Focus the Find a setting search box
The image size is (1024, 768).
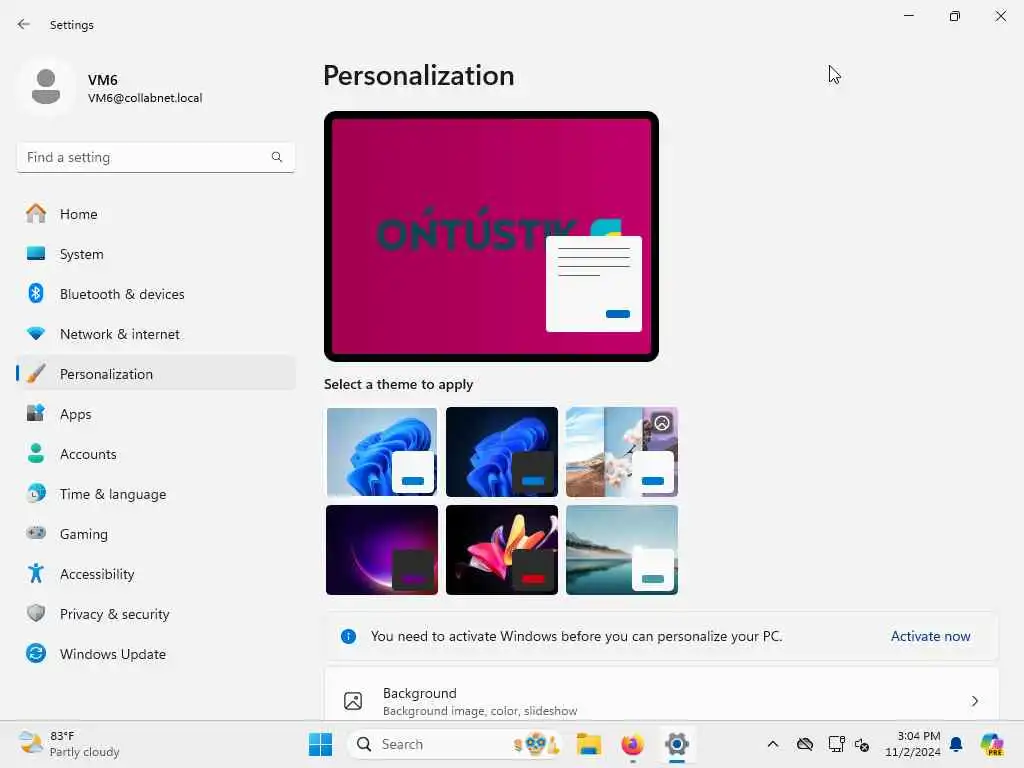[x=155, y=157]
